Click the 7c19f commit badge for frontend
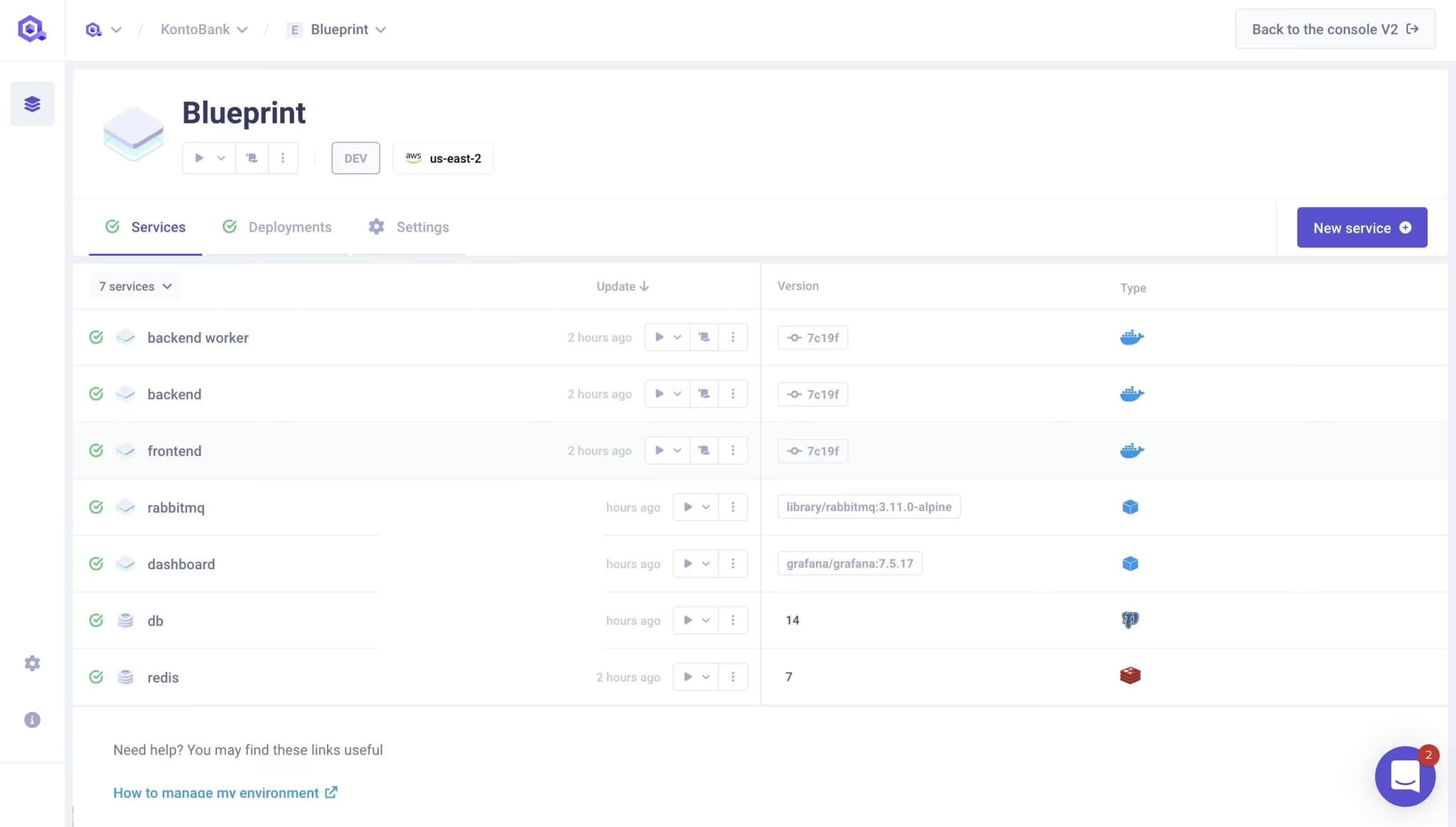Image resolution: width=1456 pixels, height=827 pixels. pos(813,451)
